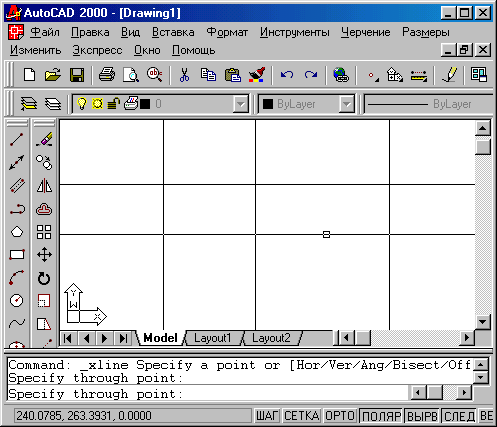Launch the web browser globe icon

[341, 74]
